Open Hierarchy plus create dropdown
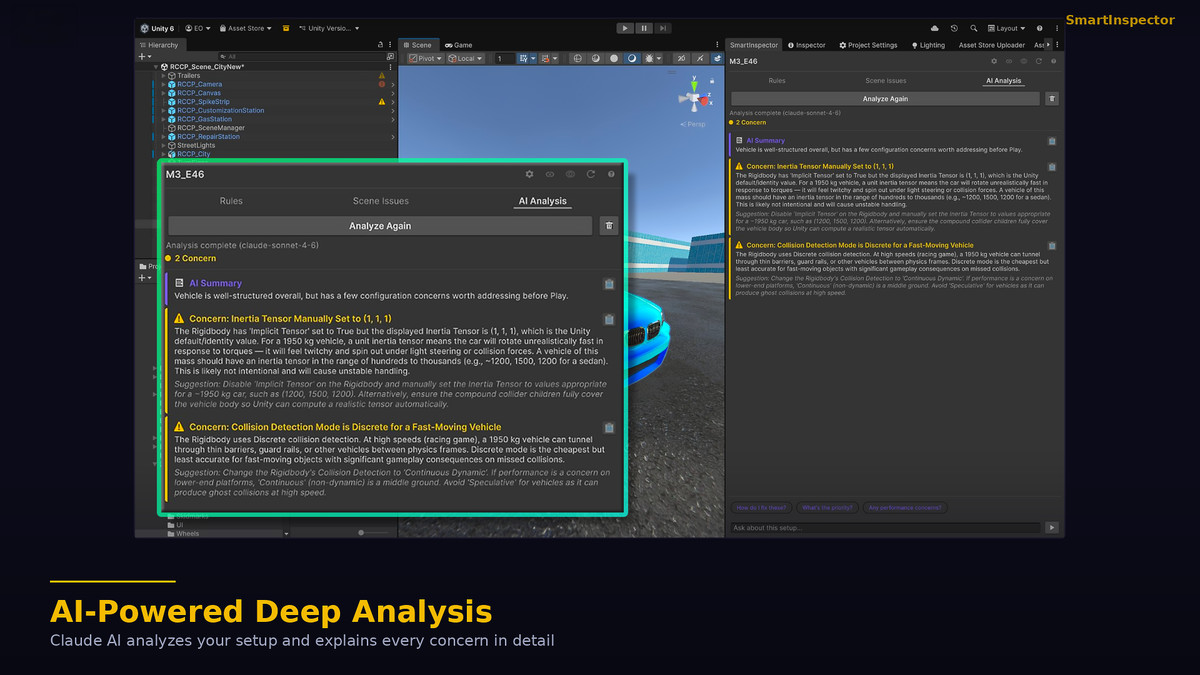Image resolution: width=1200 pixels, height=675 pixels. (145, 56)
